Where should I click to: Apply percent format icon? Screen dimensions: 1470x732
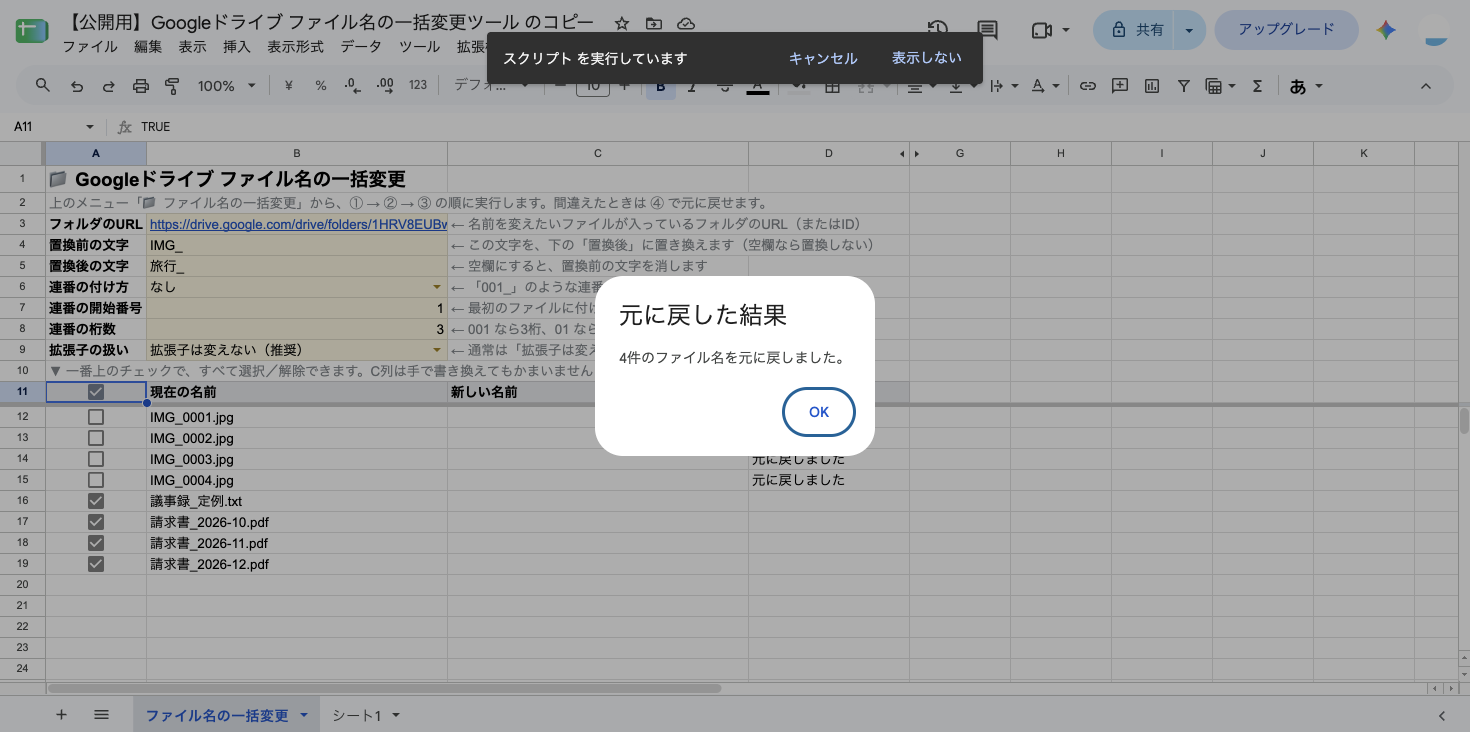pyautogui.click(x=321, y=86)
